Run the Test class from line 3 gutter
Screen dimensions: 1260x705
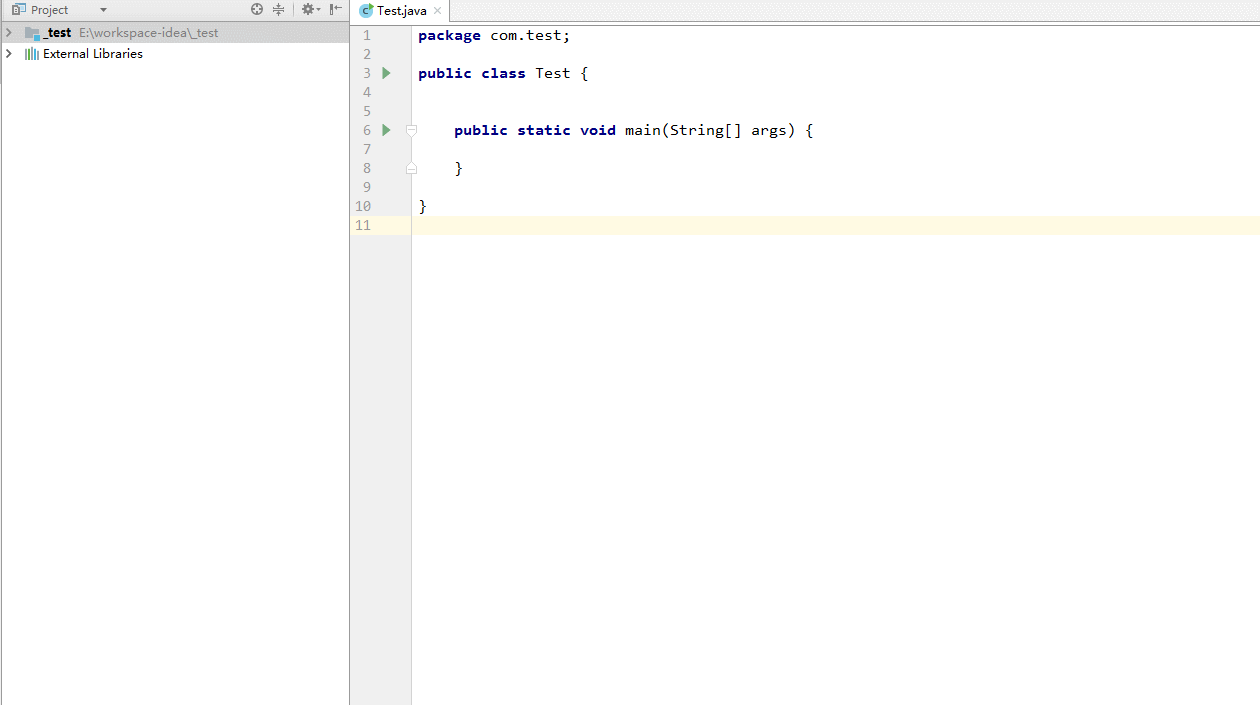pyautogui.click(x=387, y=73)
